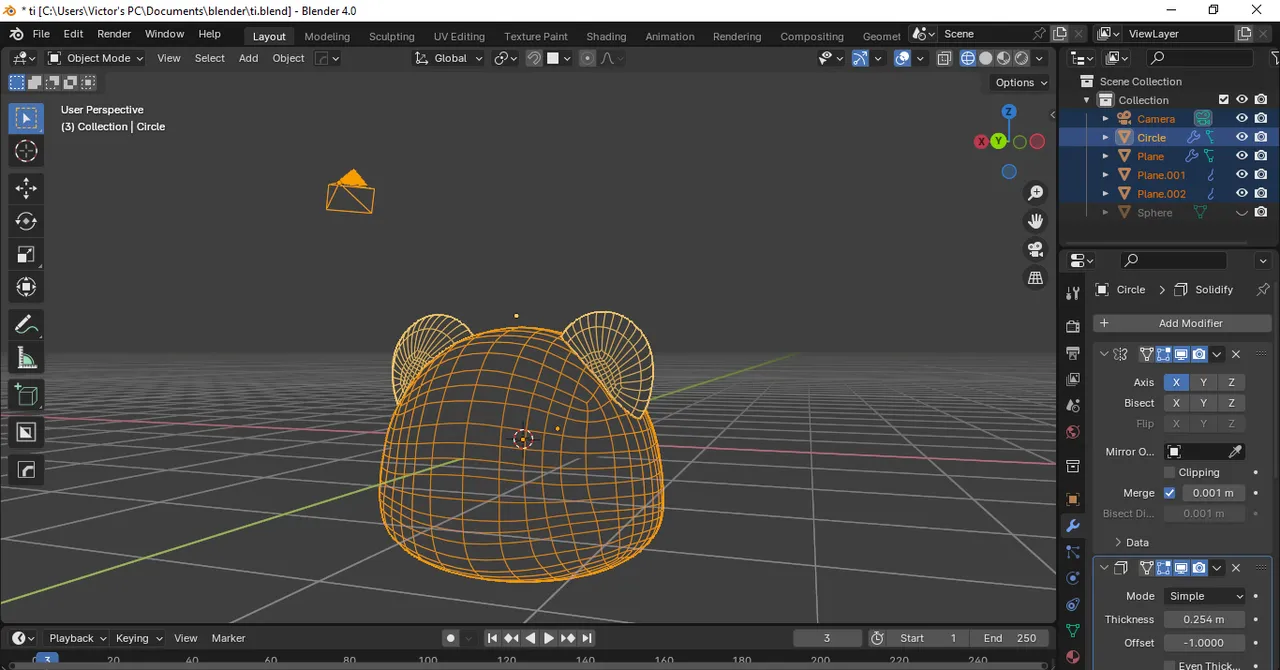Viewport: 1280px width, 670px height.
Task: Open the World properties tab
Action: click(x=1073, y=433)
